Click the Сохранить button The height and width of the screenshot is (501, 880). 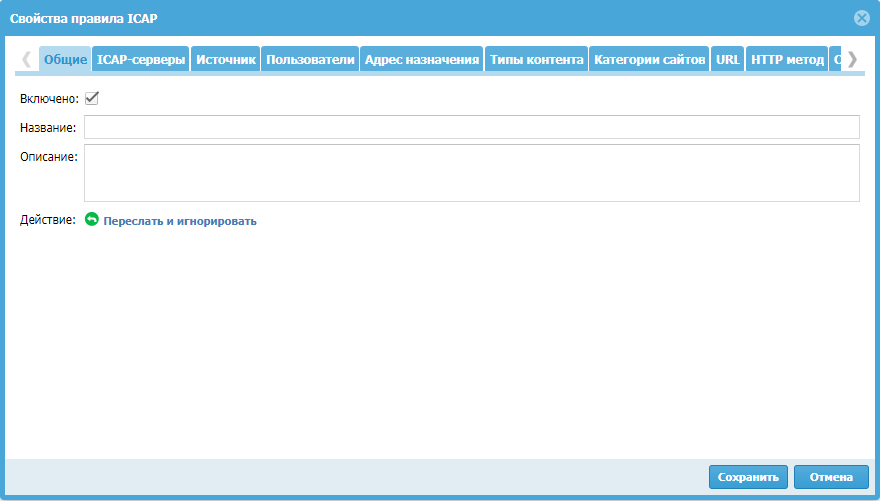tap(748, 477)
